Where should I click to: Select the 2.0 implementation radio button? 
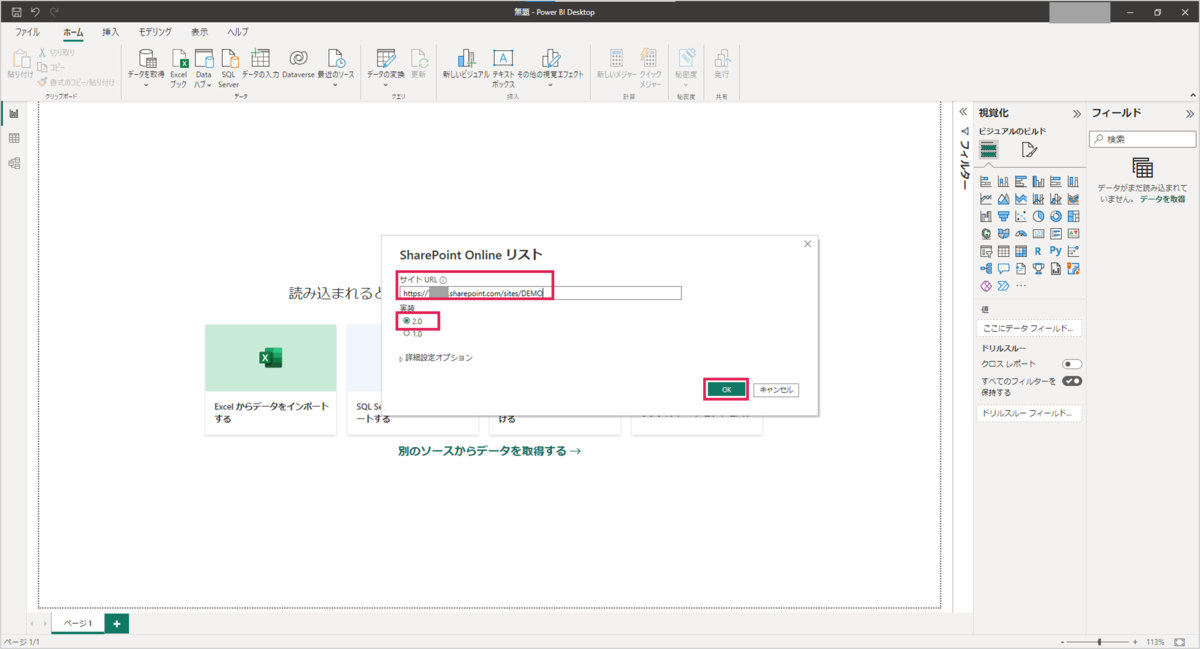point(406,321)
